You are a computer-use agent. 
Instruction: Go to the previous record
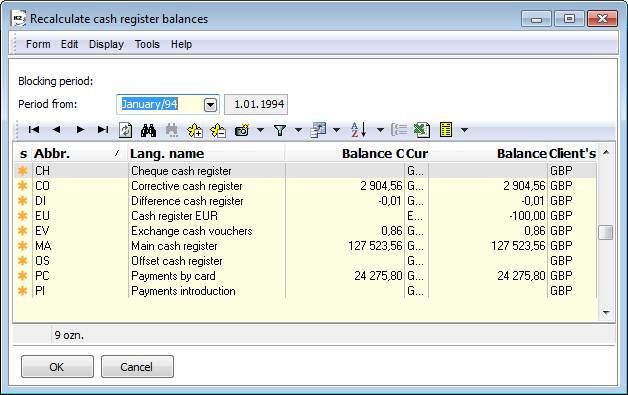56,129
